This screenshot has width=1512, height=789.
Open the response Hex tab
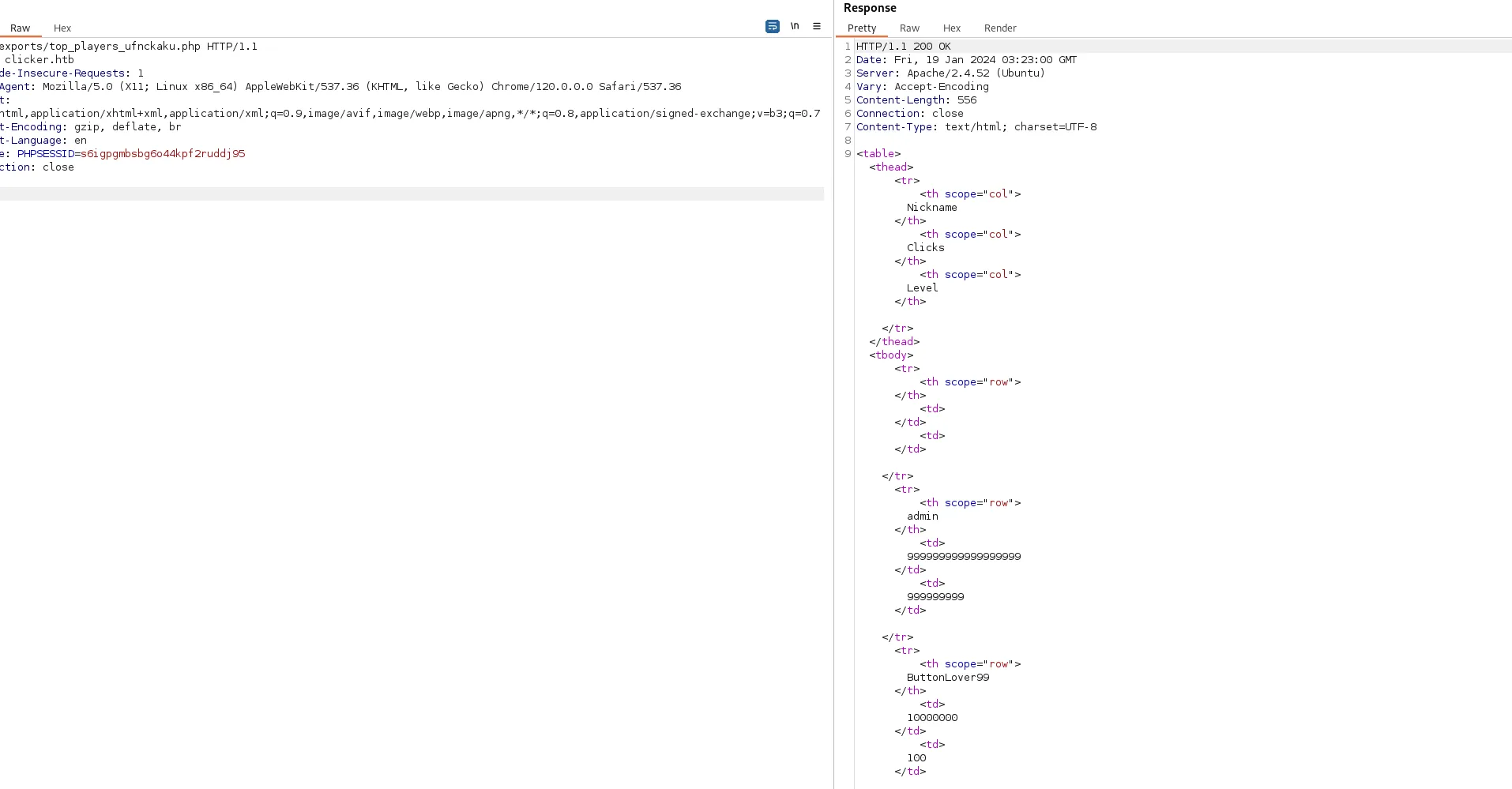[952, 28]
